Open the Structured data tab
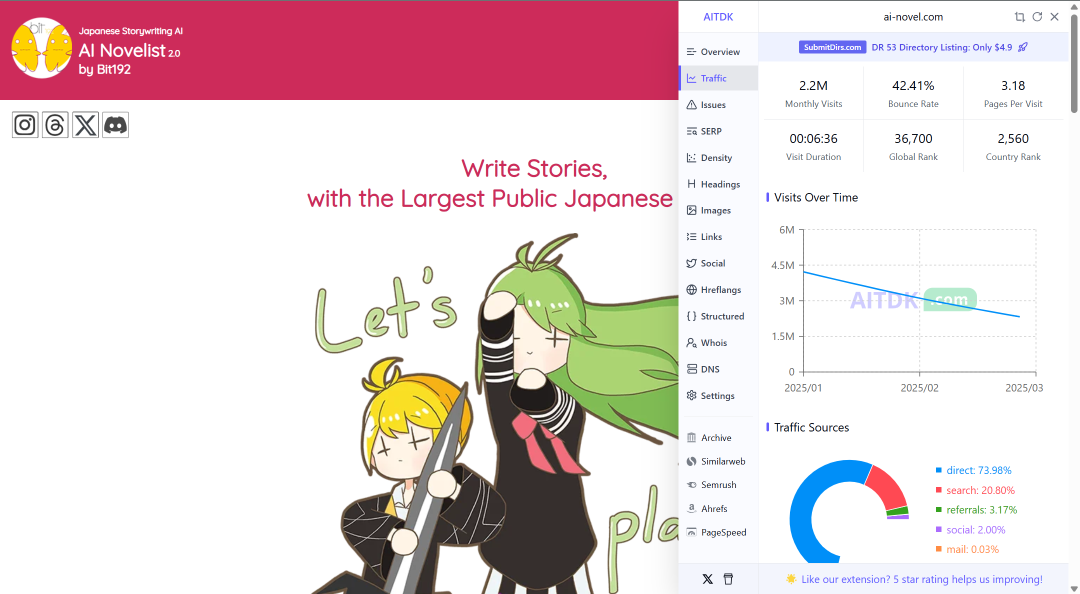The image size is (1080, 594). [718, 316]
